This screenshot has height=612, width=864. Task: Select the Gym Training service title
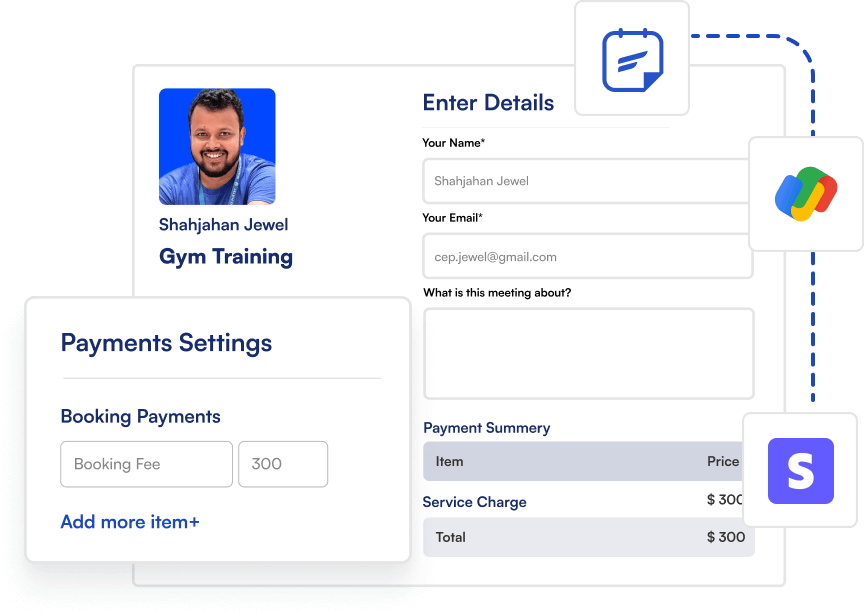(x=225, y=256)
